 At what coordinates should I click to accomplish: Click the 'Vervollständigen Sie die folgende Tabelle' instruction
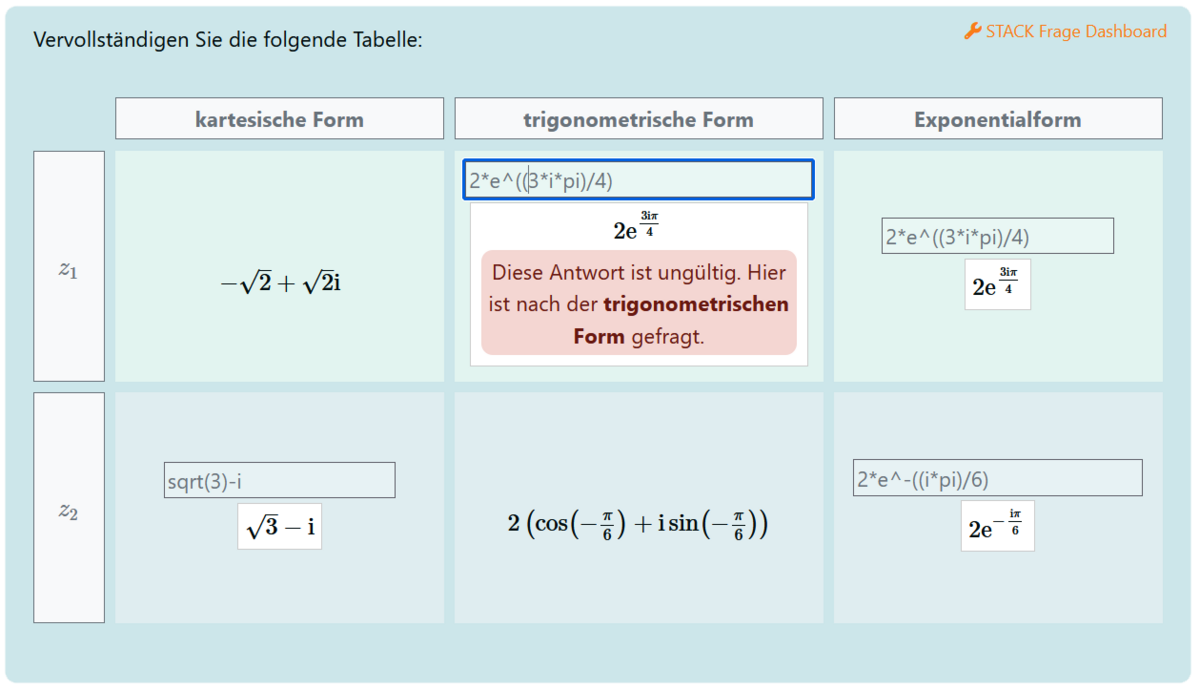[x=228, y=40]
